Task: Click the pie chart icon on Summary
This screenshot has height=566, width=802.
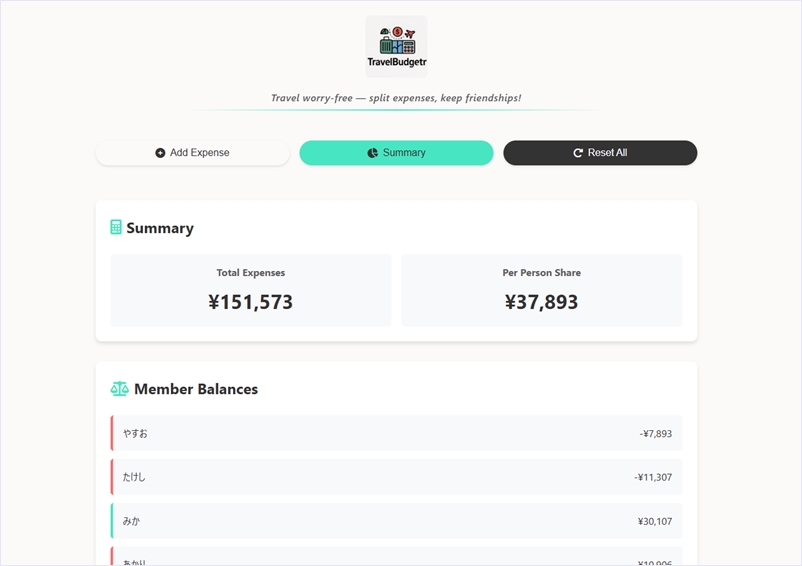Action: click(x=373, y=153)
